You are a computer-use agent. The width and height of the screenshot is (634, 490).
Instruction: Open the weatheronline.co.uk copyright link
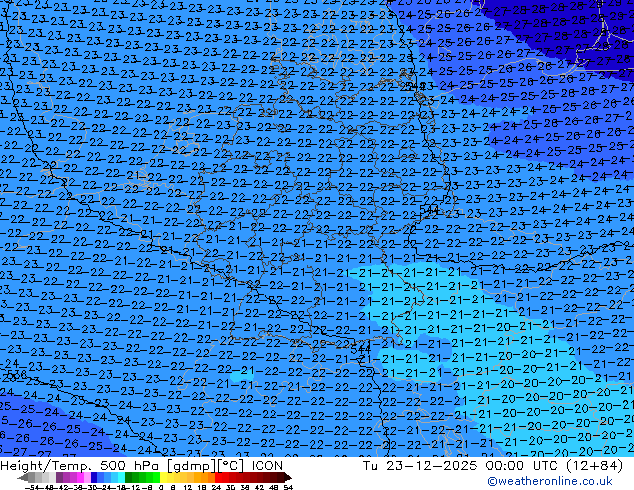(x=550, y=481)
